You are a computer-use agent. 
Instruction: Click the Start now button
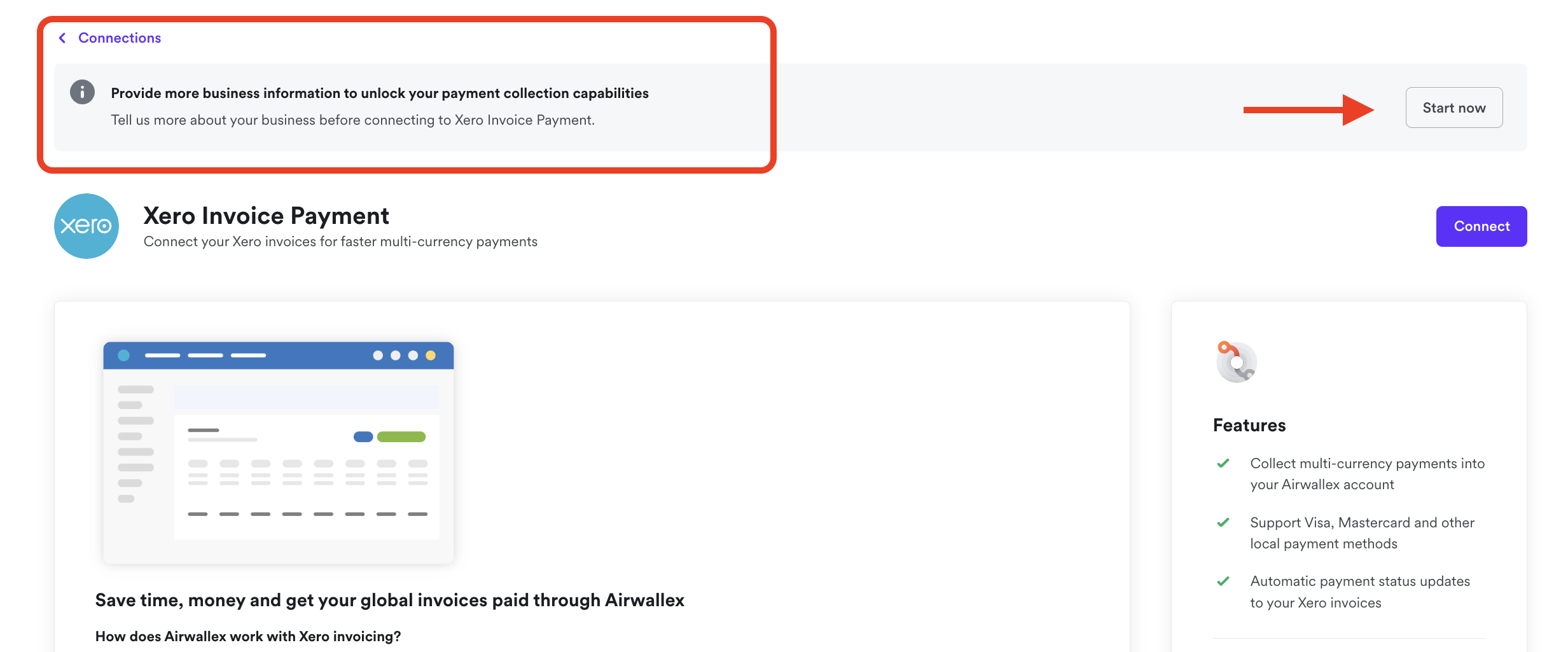(1454, 108)
